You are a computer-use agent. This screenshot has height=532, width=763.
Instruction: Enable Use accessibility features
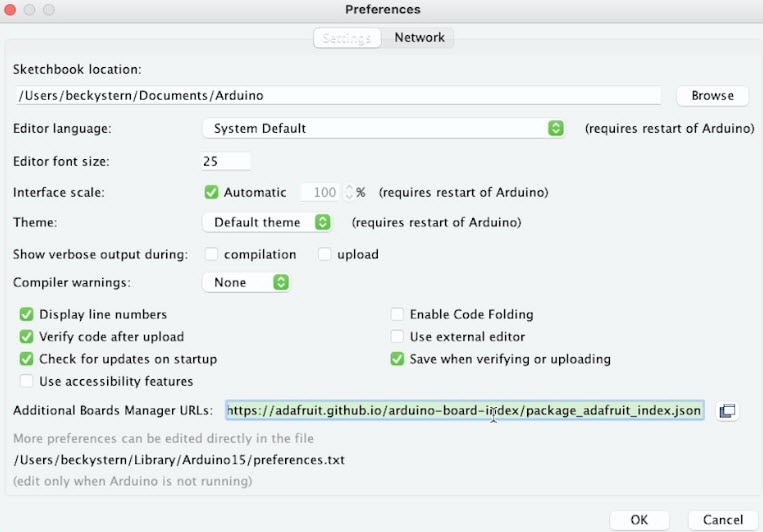point(26,381)
